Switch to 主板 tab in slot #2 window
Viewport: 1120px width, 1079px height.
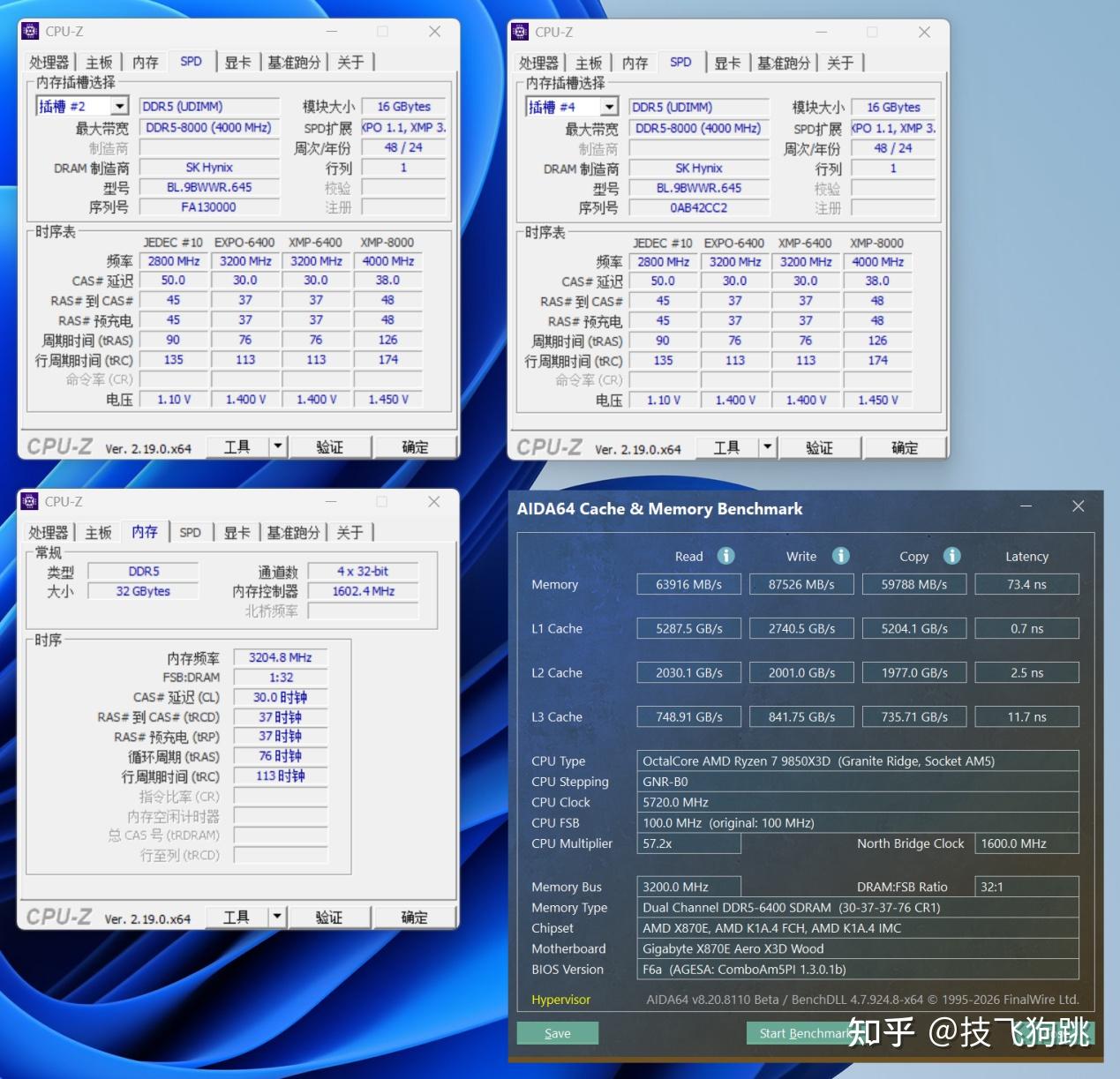point(99,62)
